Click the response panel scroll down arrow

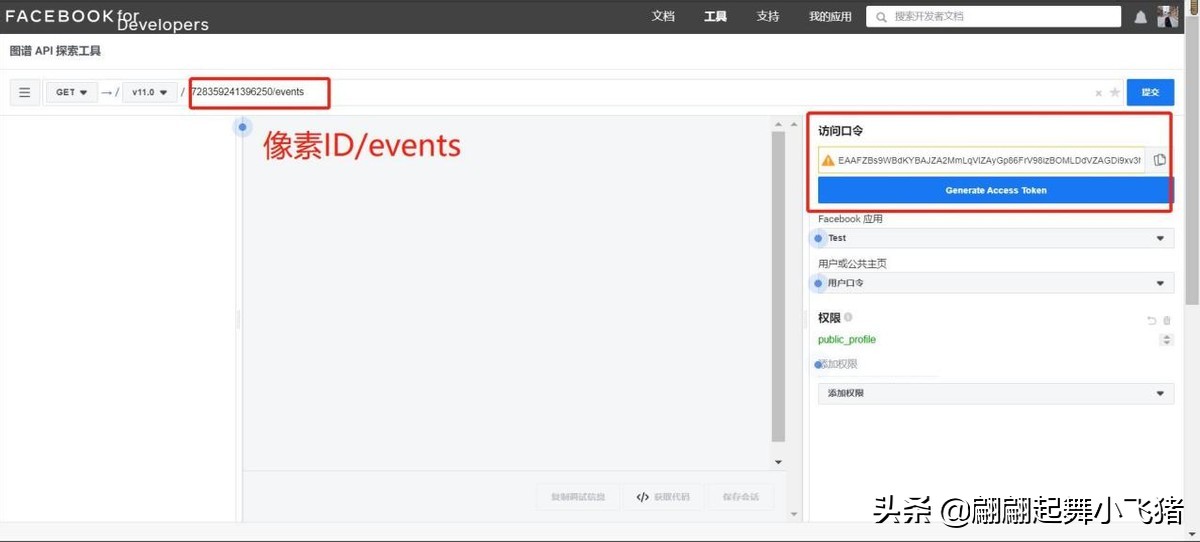[779, 461]
